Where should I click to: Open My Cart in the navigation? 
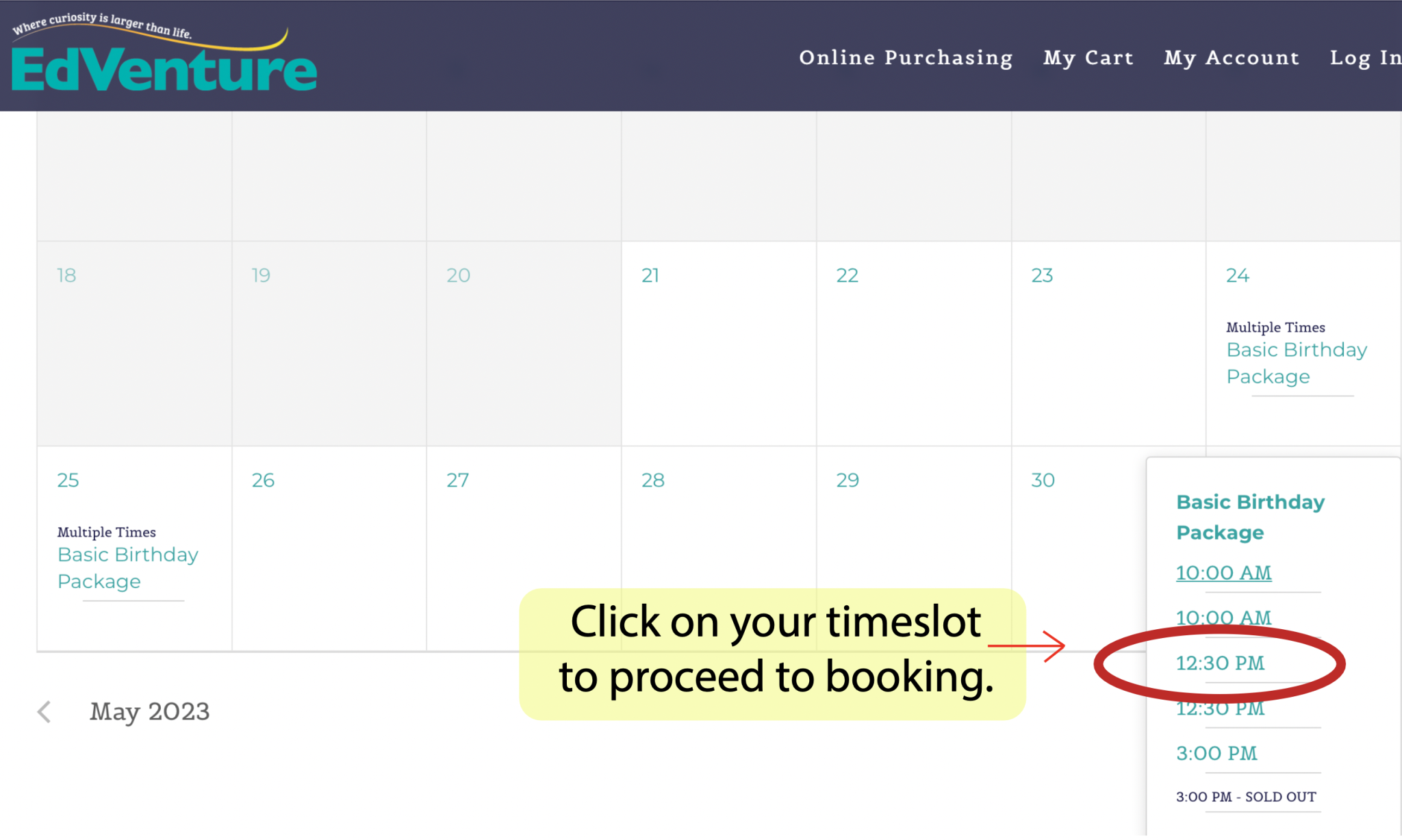(x=1088, y=58)
